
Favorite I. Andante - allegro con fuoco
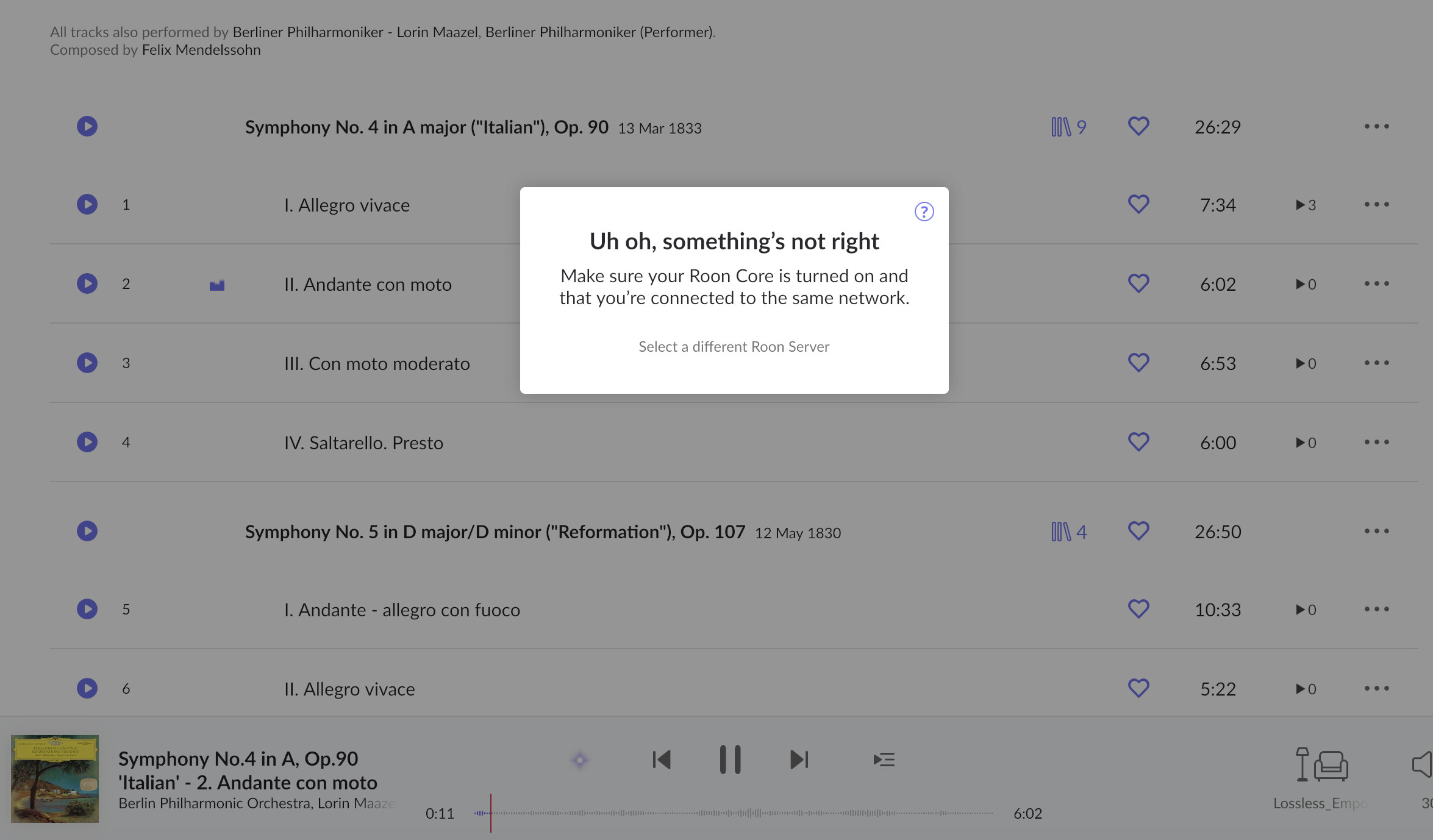[1138, 609]
